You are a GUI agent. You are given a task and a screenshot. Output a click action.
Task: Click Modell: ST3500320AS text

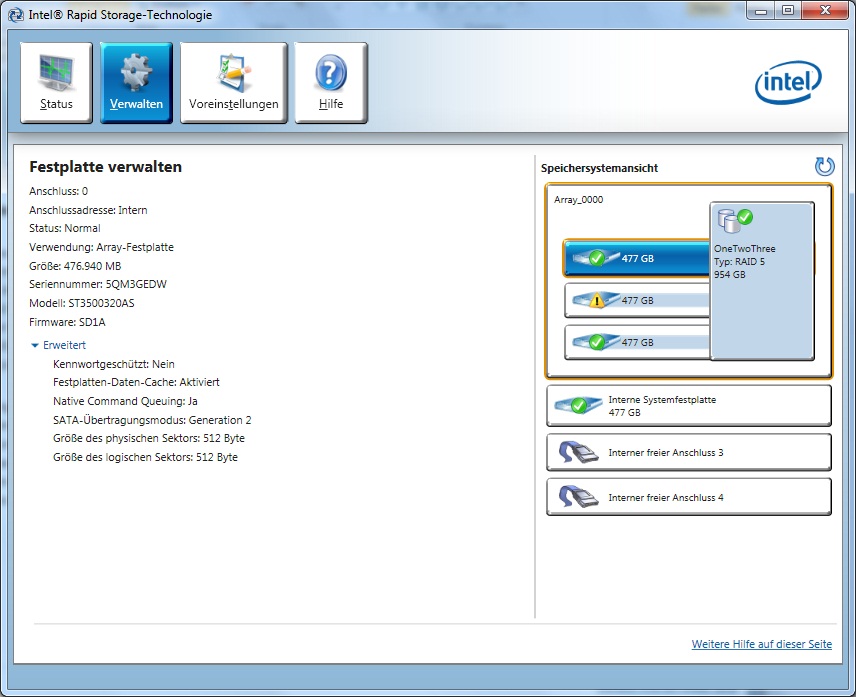click(81, 303)
